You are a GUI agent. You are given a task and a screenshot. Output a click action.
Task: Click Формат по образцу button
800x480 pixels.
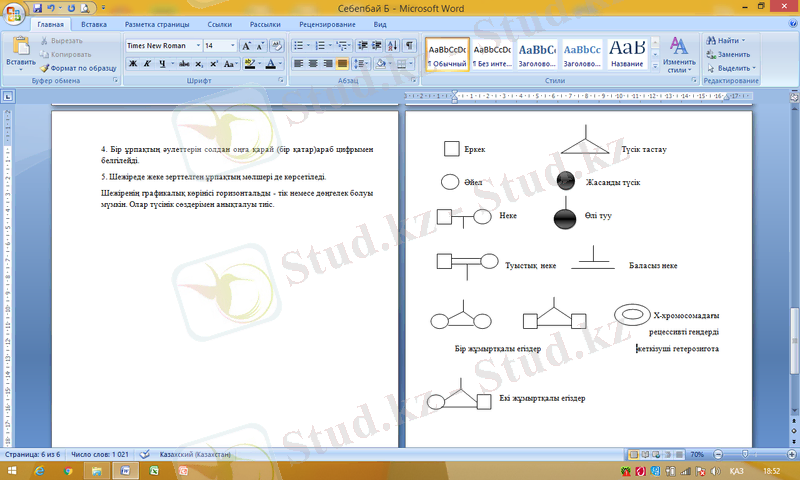click(x=78, y=68)
